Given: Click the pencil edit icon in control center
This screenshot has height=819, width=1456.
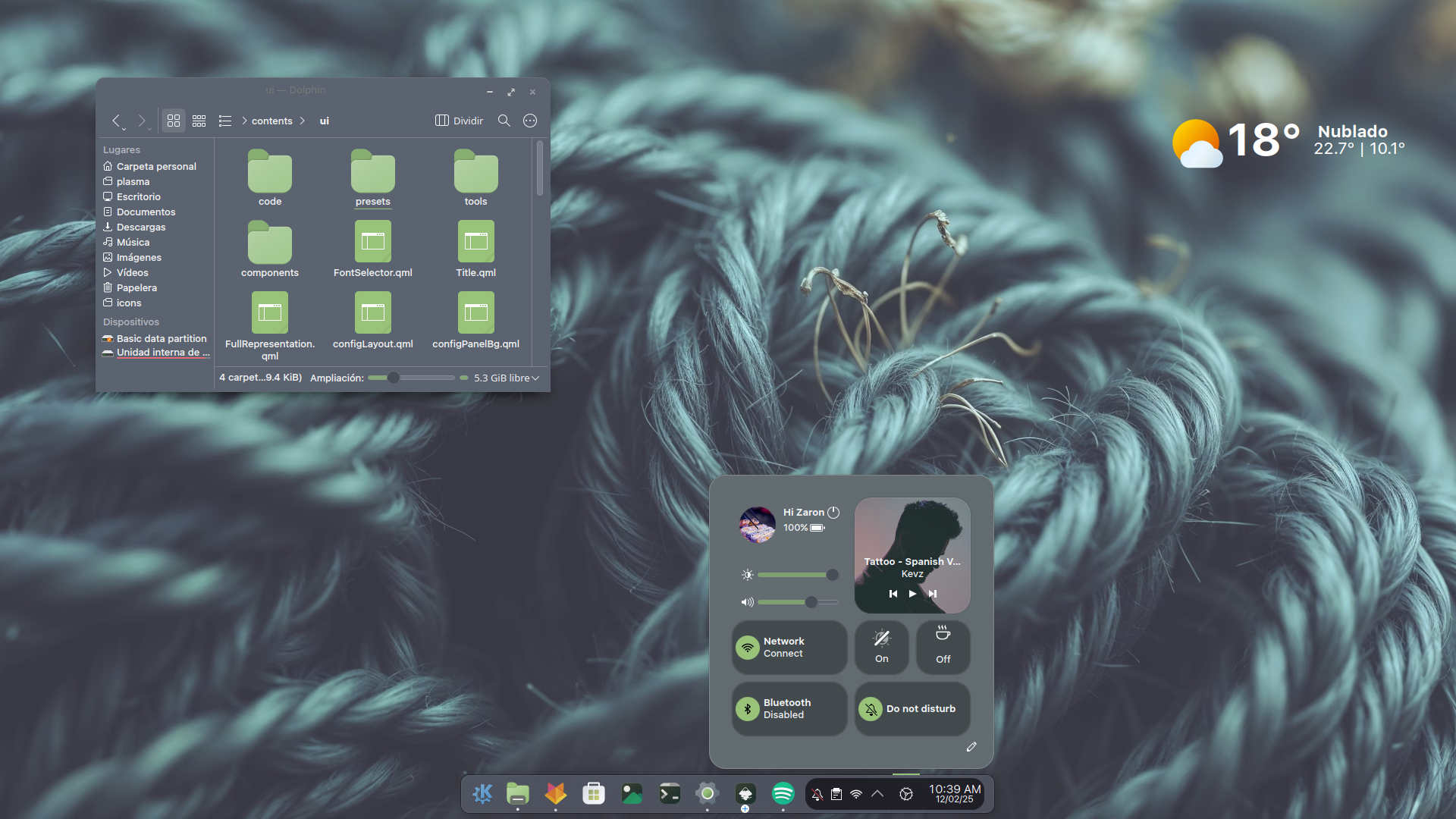Looking at the screenshot, I should [971, 747].
